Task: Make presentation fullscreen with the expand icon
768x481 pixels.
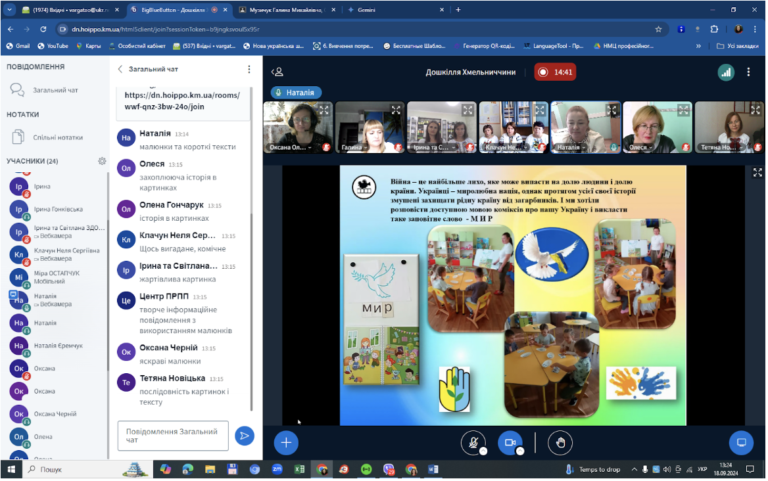Action: [x=758, y=172]
